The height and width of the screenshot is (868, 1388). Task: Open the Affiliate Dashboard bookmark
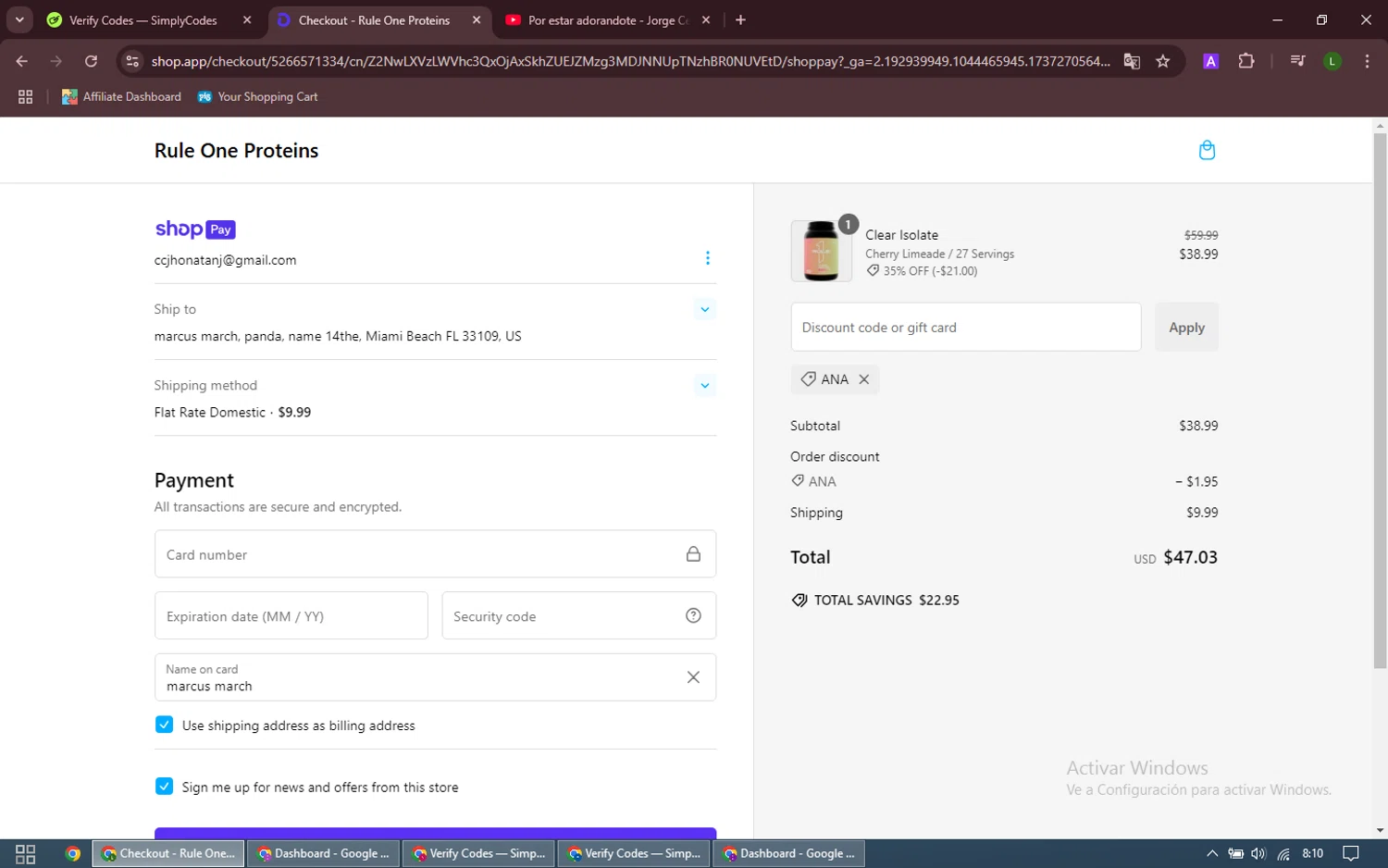click(121, 96)
